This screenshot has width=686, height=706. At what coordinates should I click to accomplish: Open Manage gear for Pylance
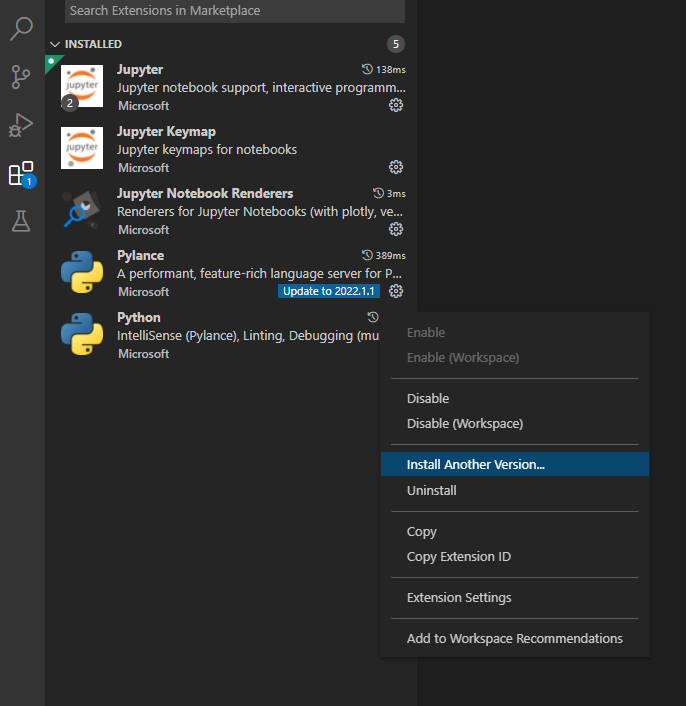coord(396,291)
